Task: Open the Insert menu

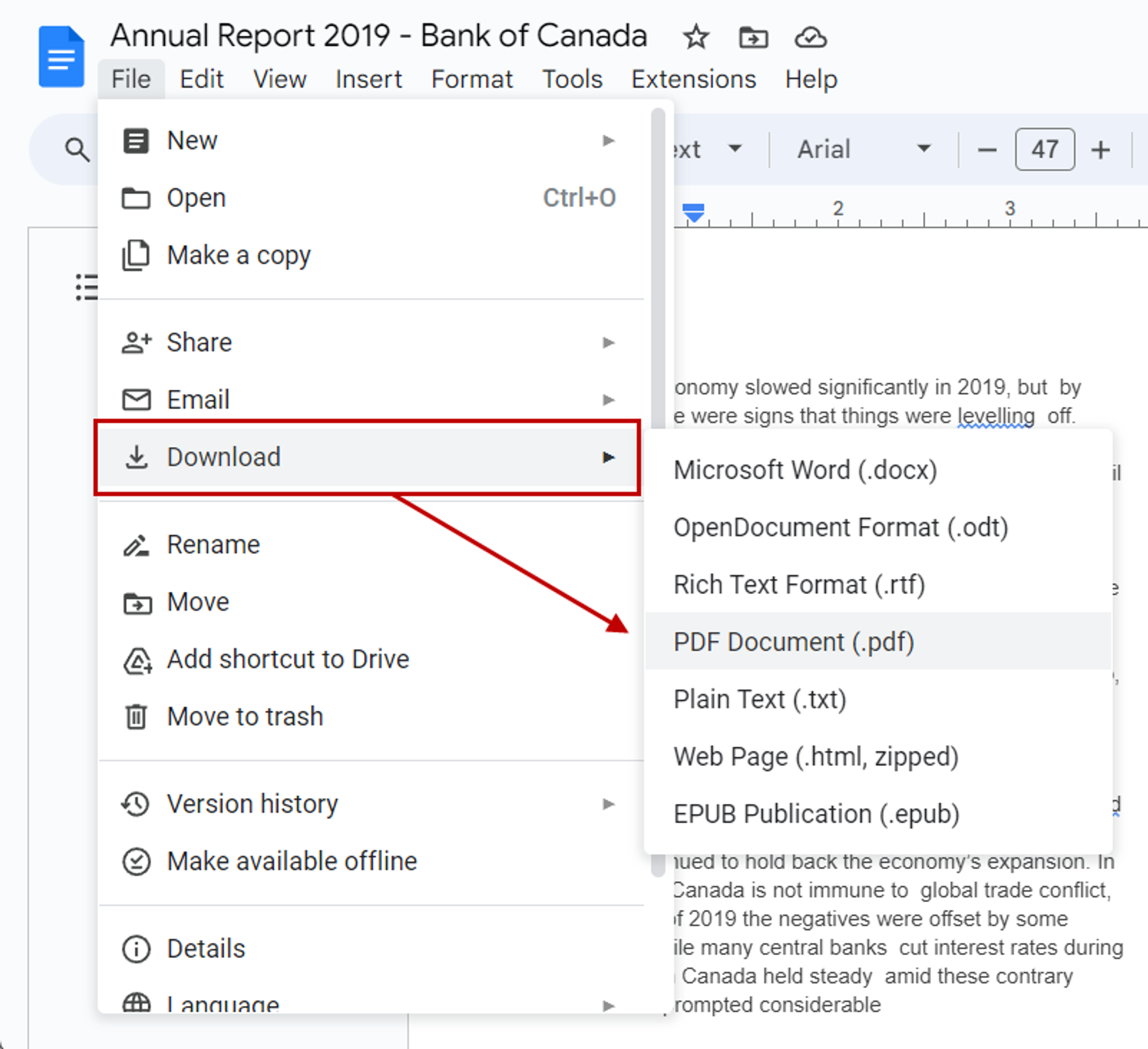Action: (x=368, y=79)
